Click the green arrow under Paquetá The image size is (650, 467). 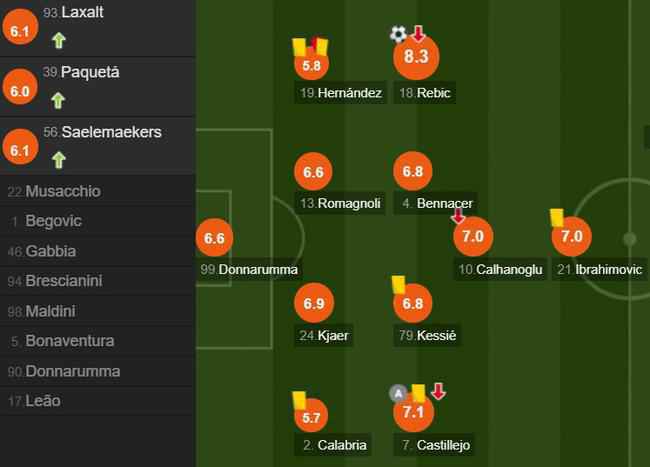coord(58,101)
